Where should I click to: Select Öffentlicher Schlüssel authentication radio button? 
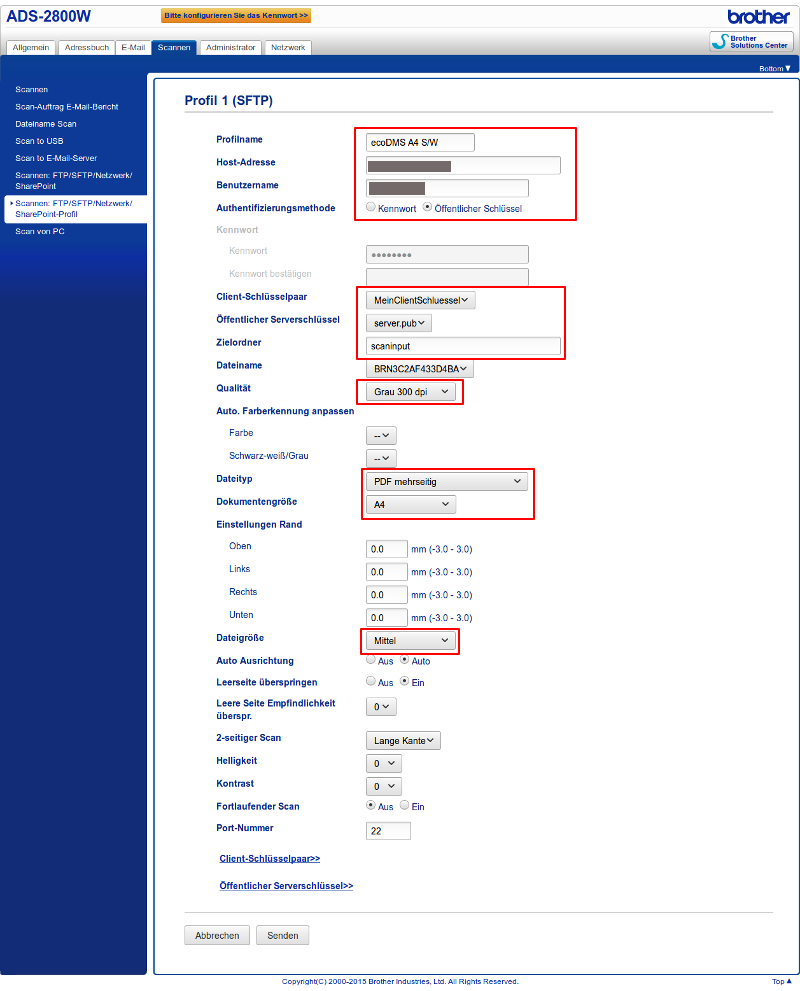click(427, 207)
